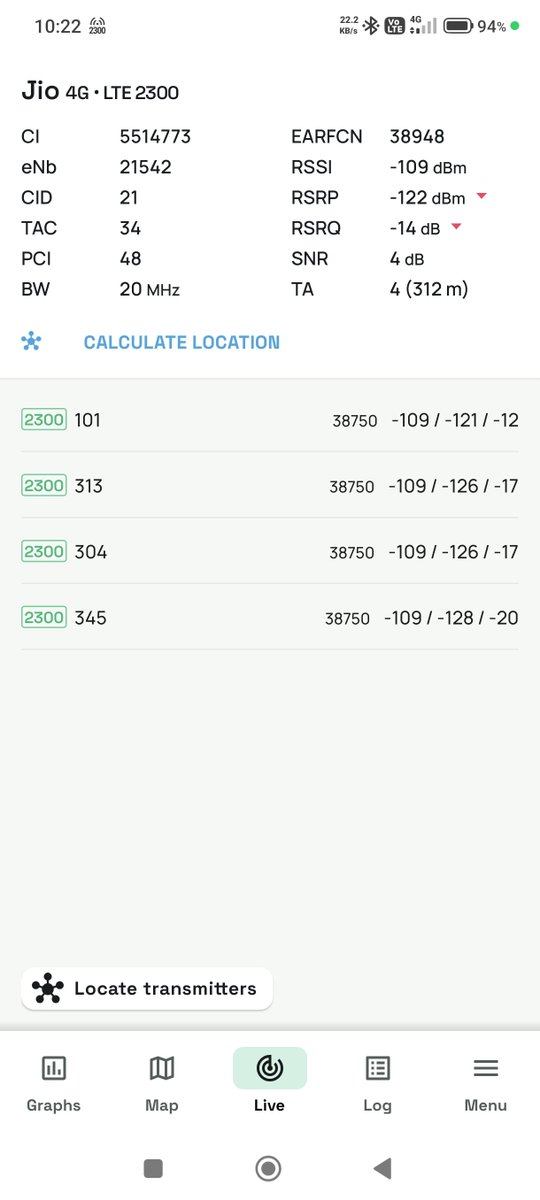Tap the triangulation icon beside Calculate Location
Viewport: 540px width, 1200px height.
(31, 342)
